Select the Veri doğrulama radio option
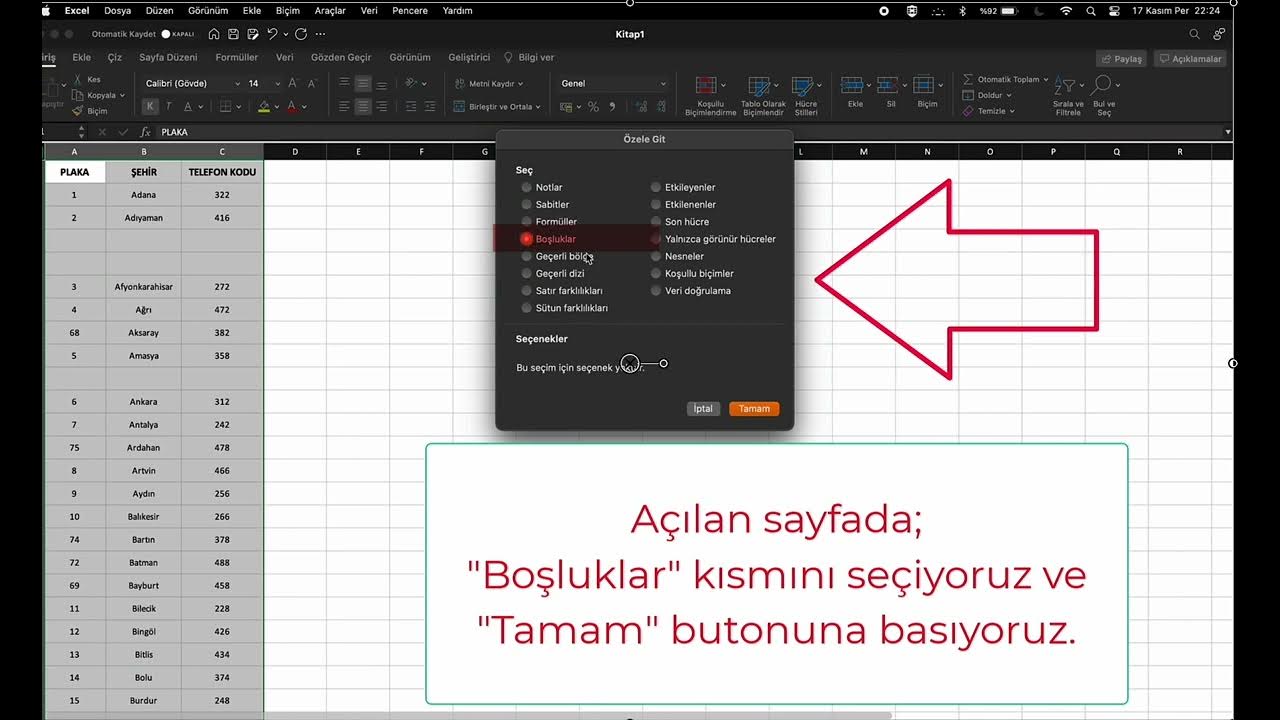Image resolution: width=1280 pixels, height=720 pixels. [x=656, y=291]
